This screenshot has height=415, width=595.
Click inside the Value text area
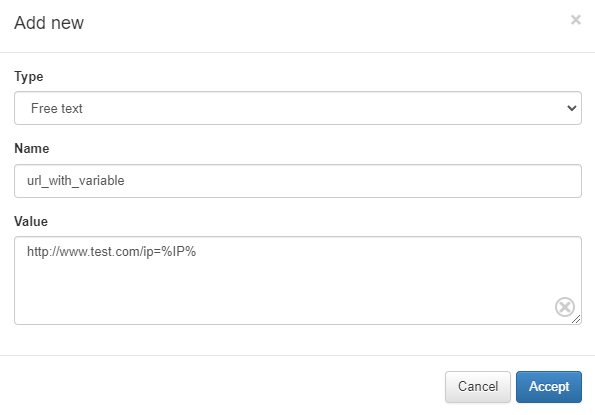(298, 281)
